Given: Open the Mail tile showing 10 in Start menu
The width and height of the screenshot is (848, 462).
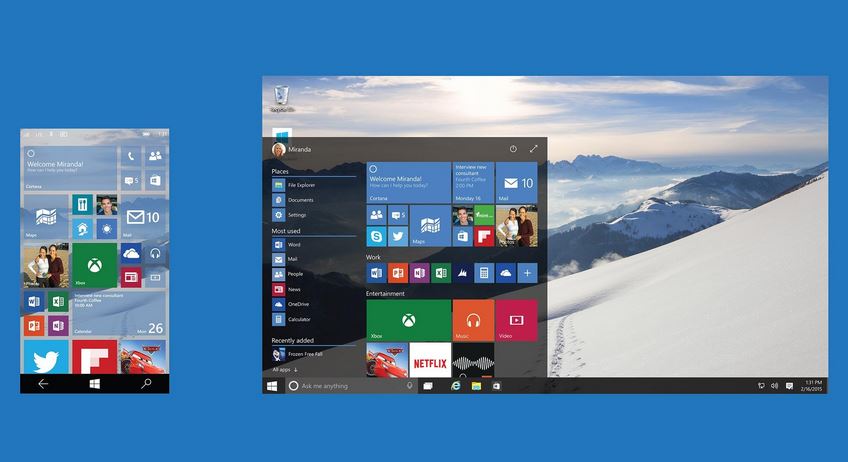Looking at the screenshot, I should (516, 183).
